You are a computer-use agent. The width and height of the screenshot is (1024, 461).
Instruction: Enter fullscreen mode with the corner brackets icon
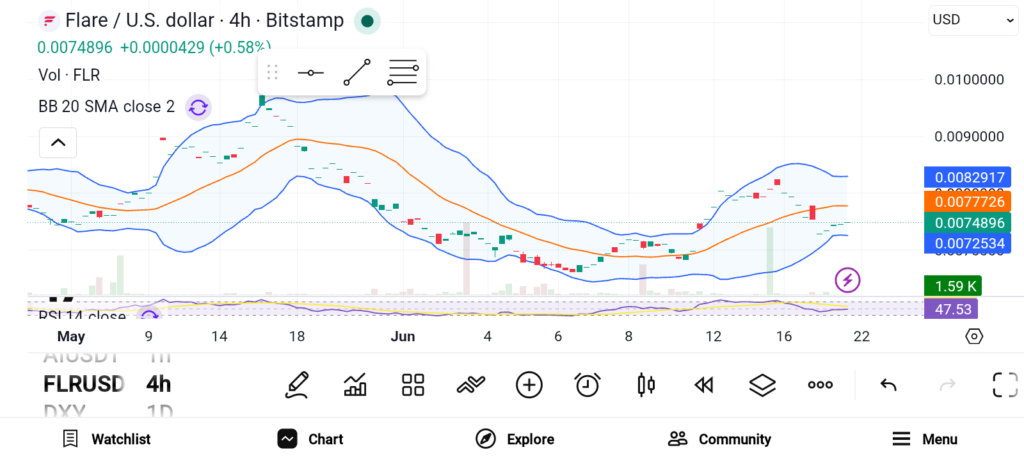point(1005,385)
